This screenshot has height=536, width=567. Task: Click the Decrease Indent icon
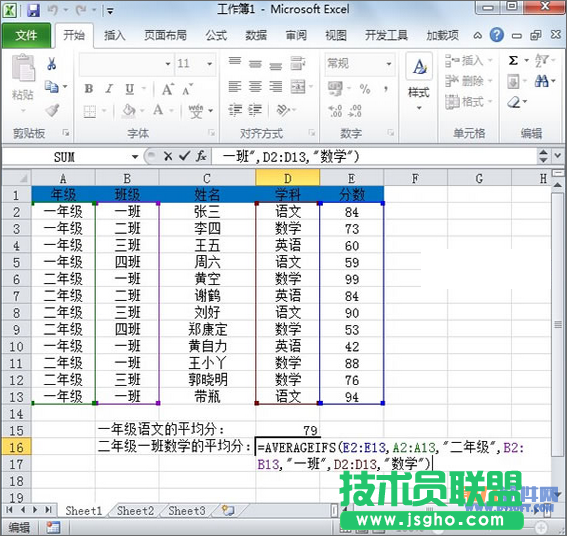coord(235,110)
